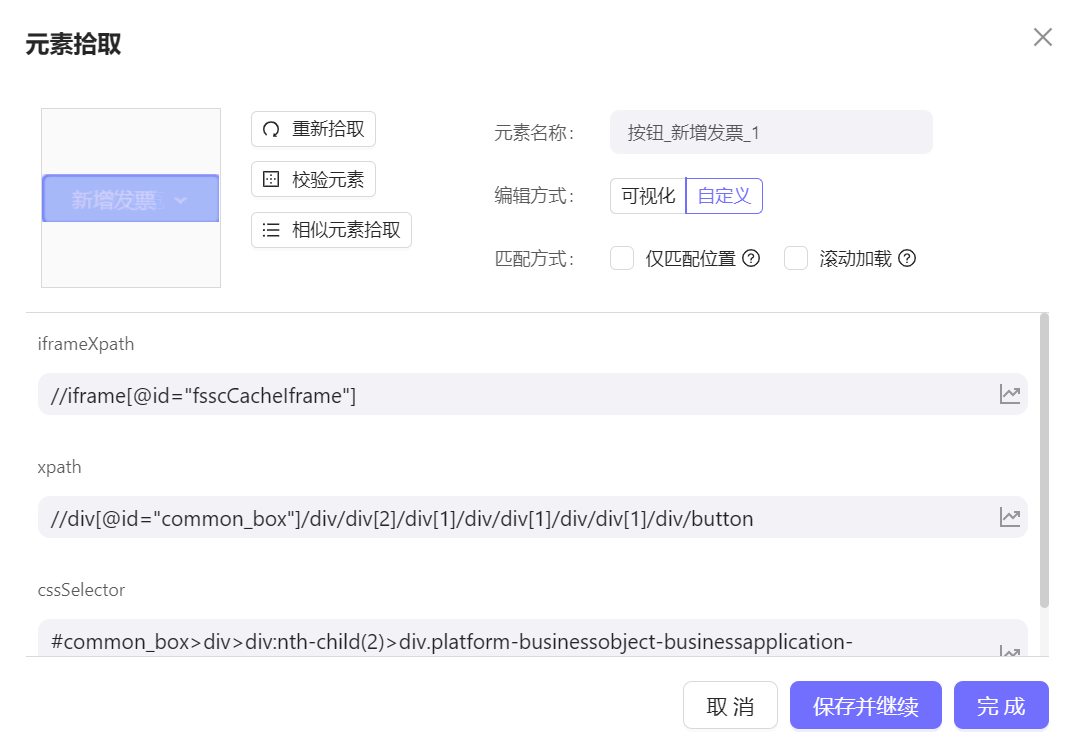
Task: Click help icon next to 滚动加载
Action: coord(907,259)
